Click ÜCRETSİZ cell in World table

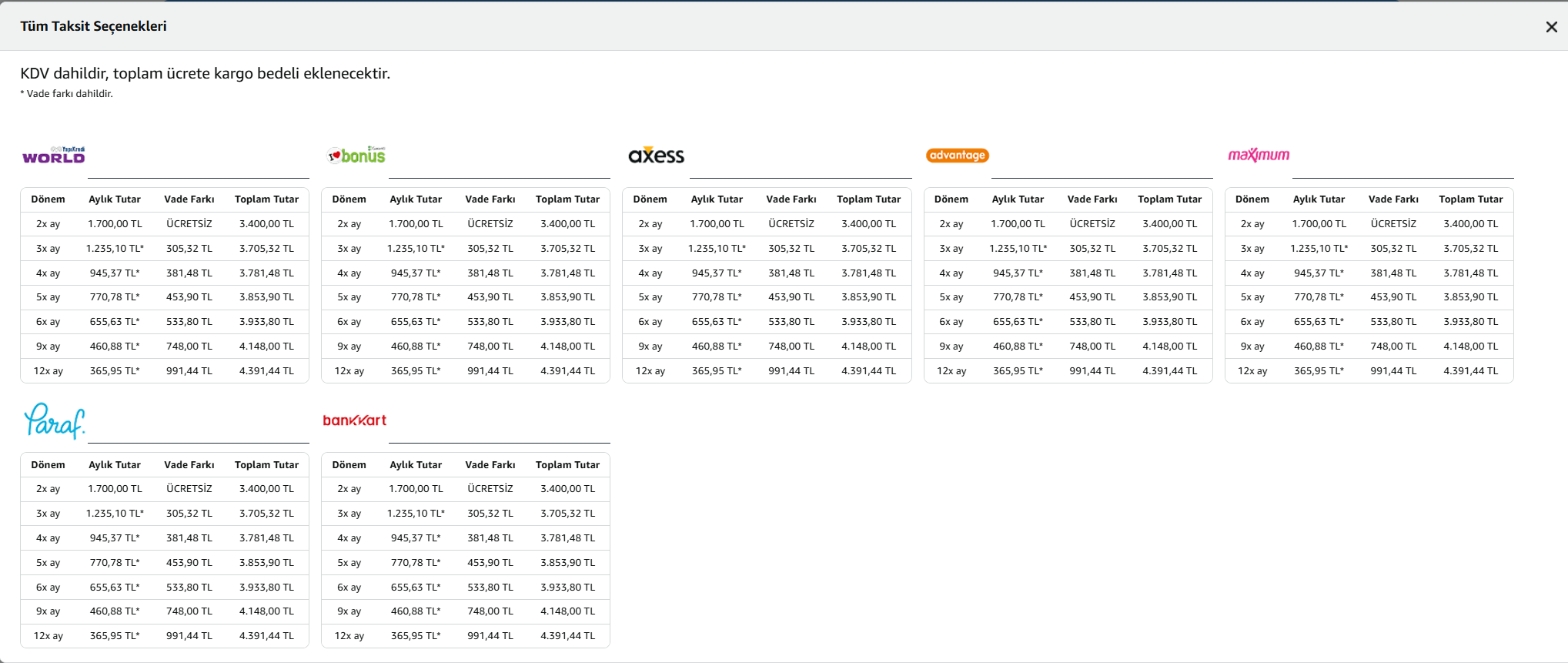click(189, 224)
